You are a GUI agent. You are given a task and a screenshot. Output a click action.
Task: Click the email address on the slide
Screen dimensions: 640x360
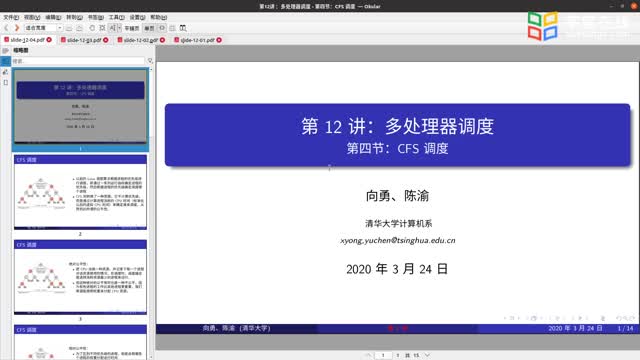[x=398, y=240]
